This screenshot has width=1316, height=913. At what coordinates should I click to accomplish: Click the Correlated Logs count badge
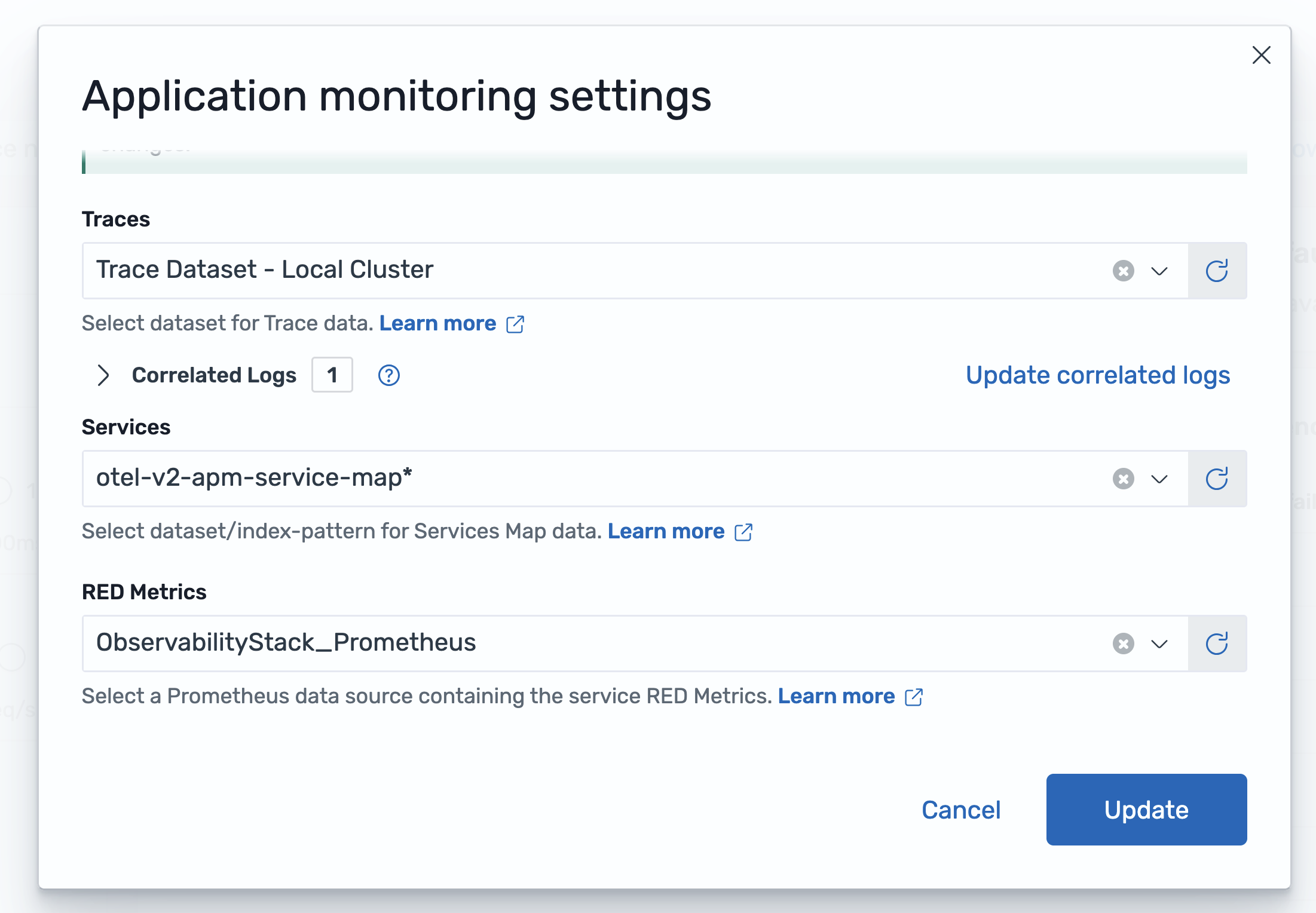(332, 375)
